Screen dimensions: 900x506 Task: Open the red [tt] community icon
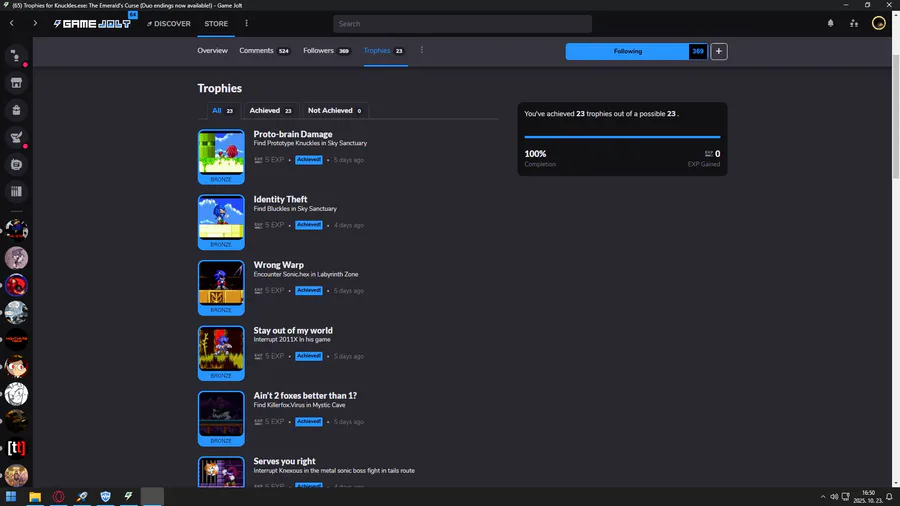tap(16, 448)
